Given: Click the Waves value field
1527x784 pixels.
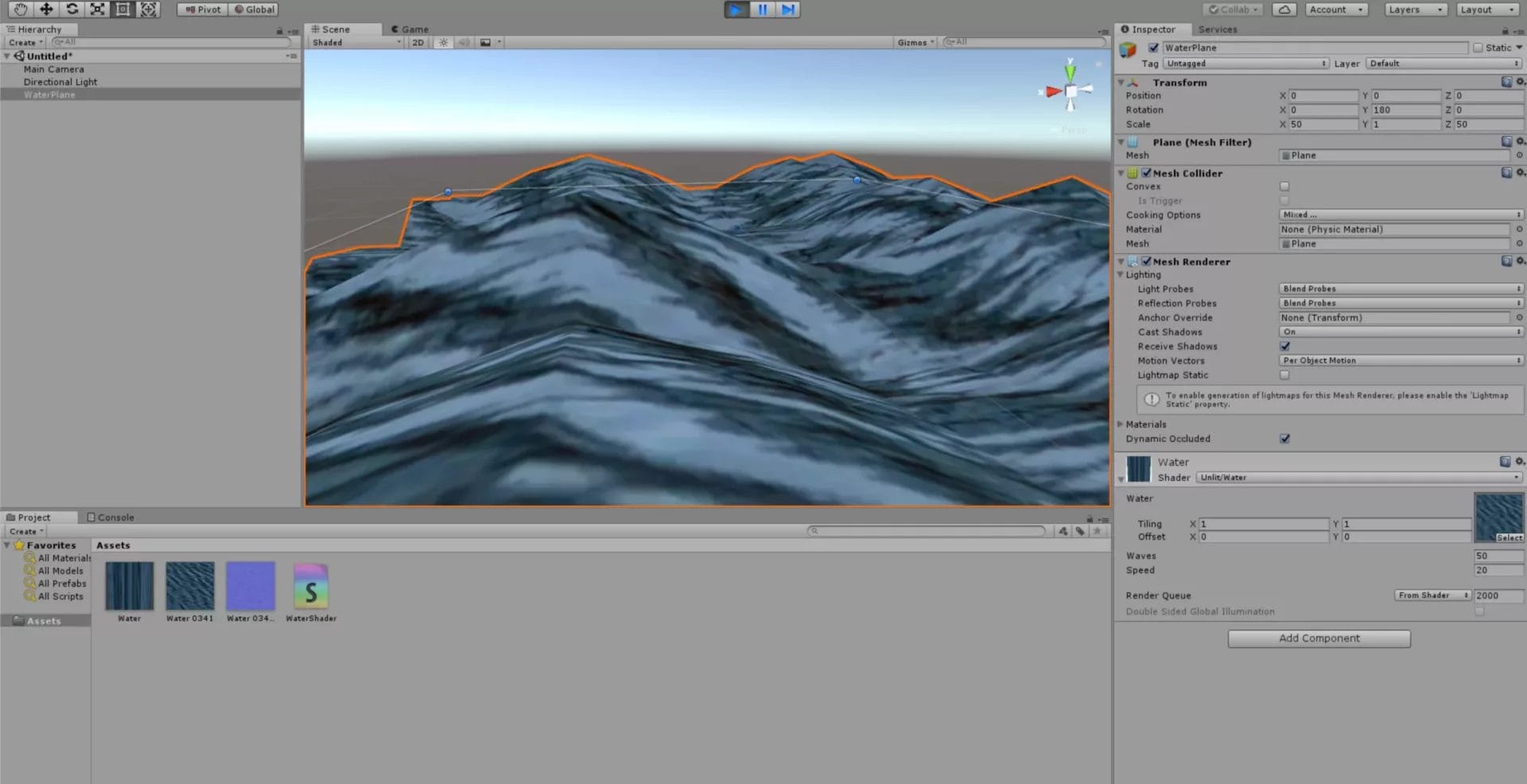Looking at the screenshot, I should click(x=1498, y=556).
